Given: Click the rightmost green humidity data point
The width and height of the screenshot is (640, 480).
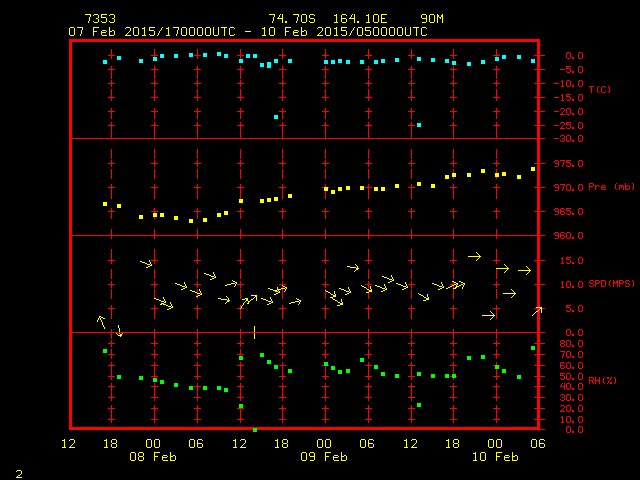Looking at the screenshot, I should (533, 348).
